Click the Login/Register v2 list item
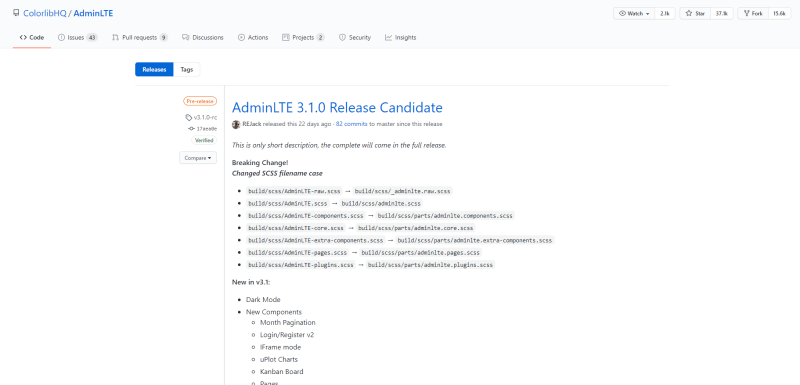The height and width of the screenshot is (385, 800). pos(287,335)
